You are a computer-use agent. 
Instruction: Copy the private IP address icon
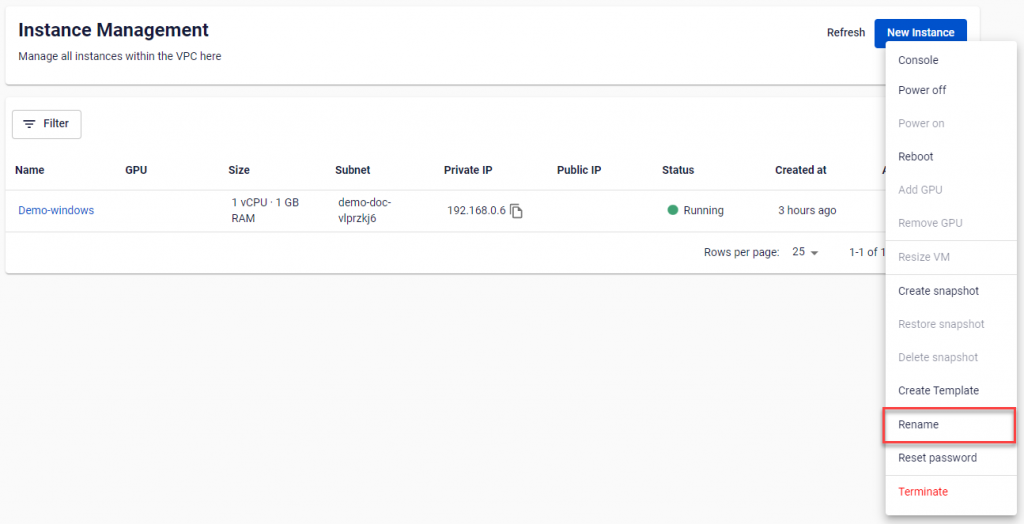516,211
